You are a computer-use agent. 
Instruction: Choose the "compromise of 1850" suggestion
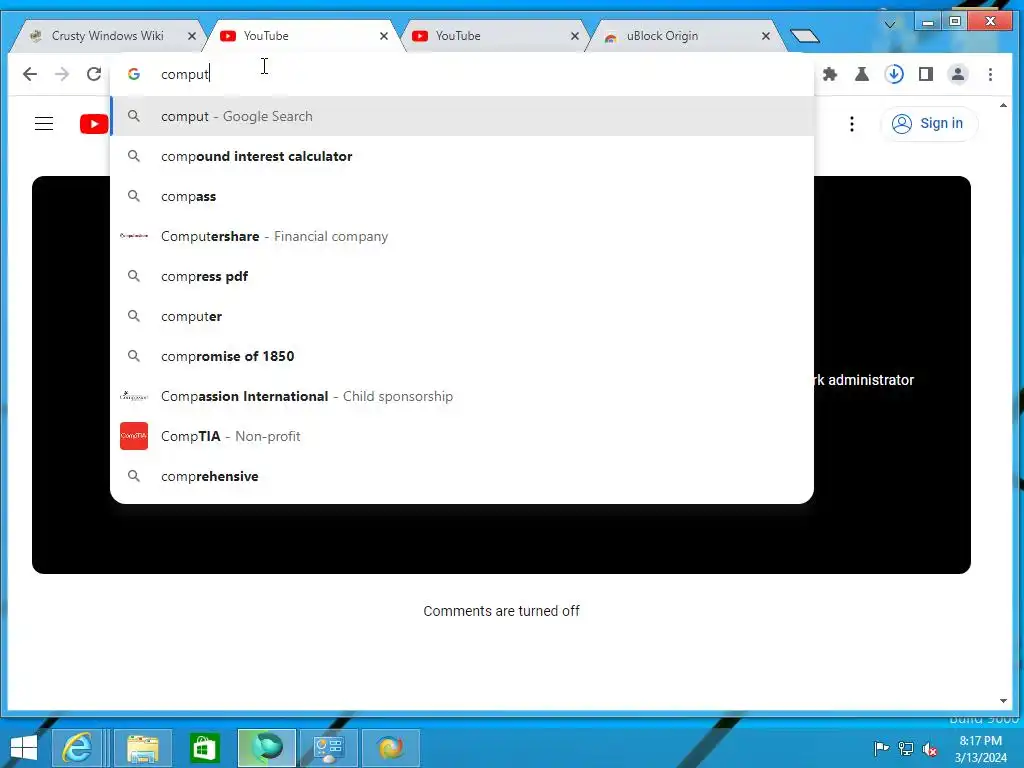462,356
